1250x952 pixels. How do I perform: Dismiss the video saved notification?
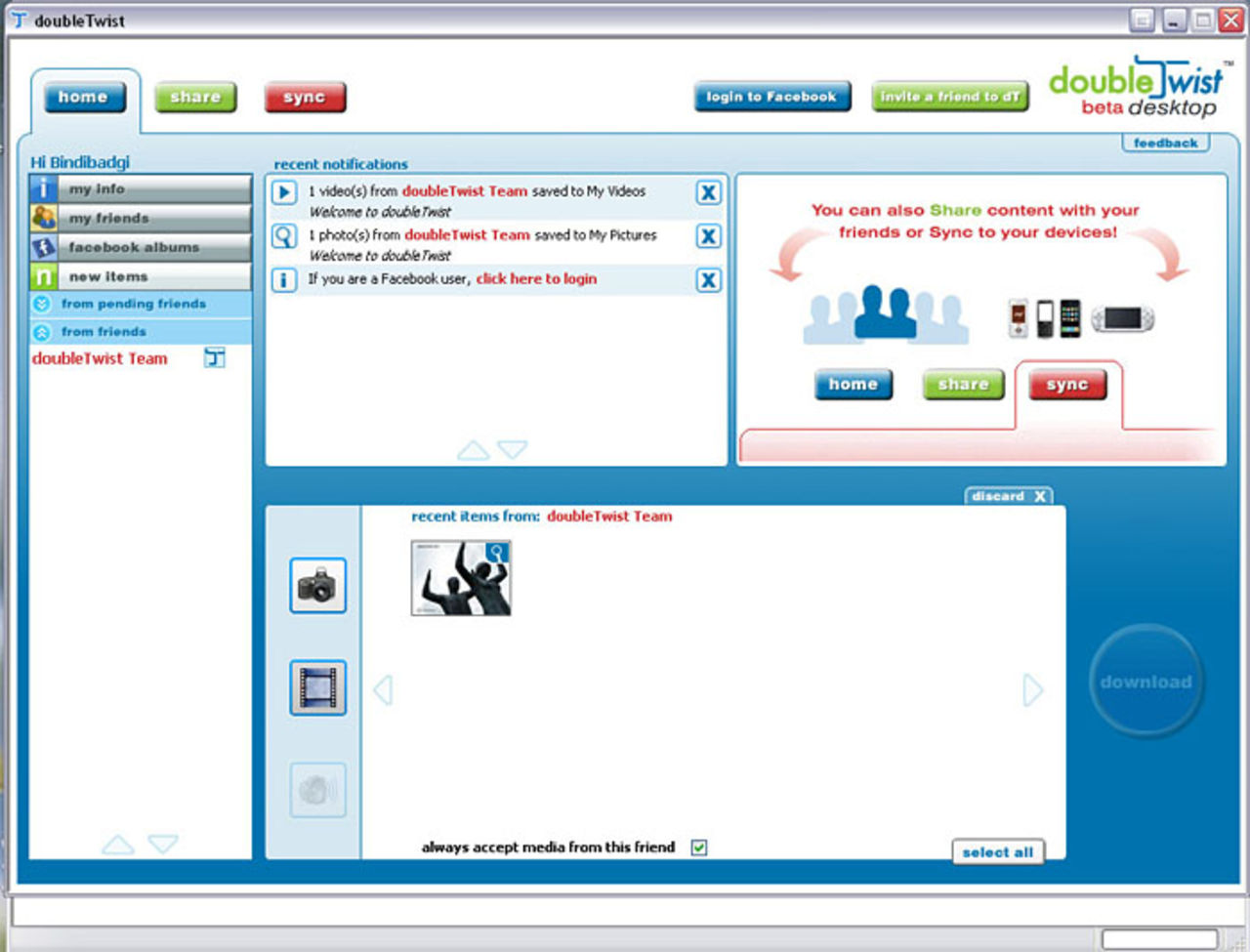(x=708, y=192)
